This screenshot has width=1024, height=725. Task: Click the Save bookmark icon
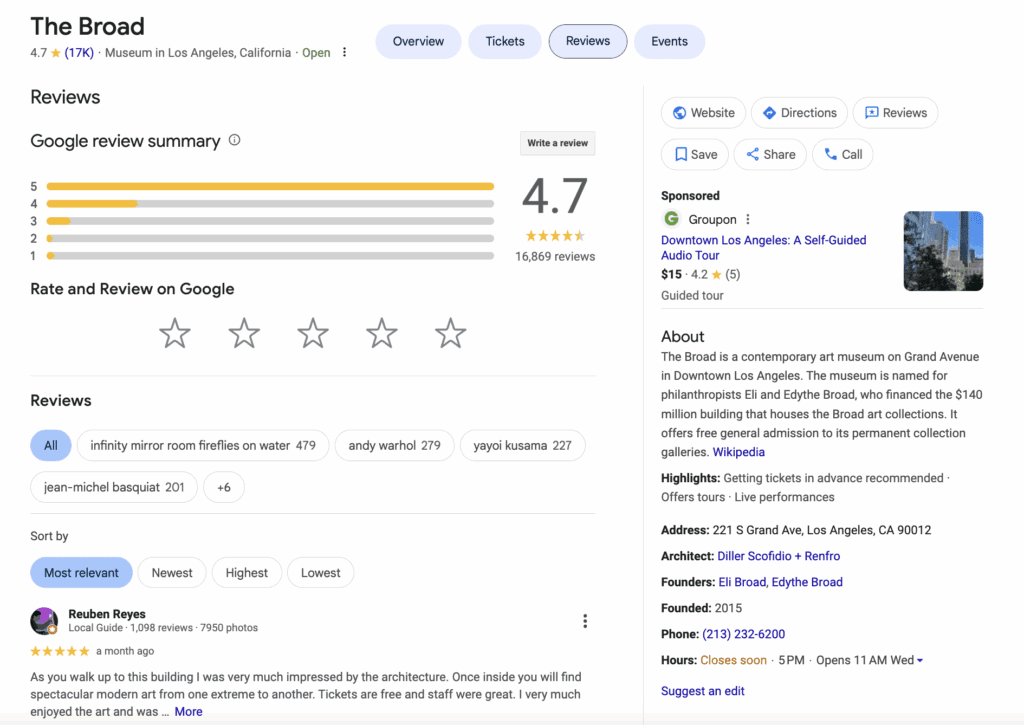coord(679,154)
